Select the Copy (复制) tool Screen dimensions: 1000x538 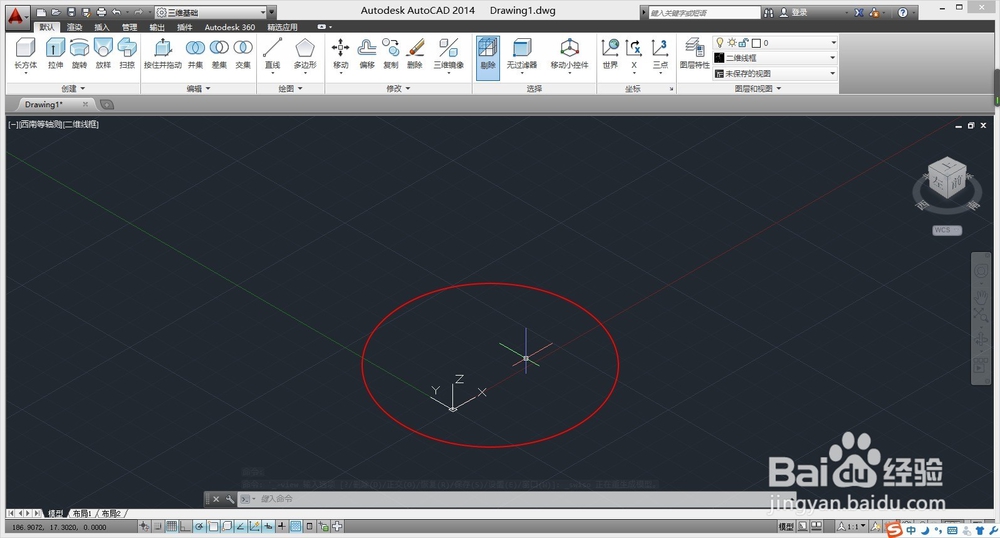tap(391, 54)
